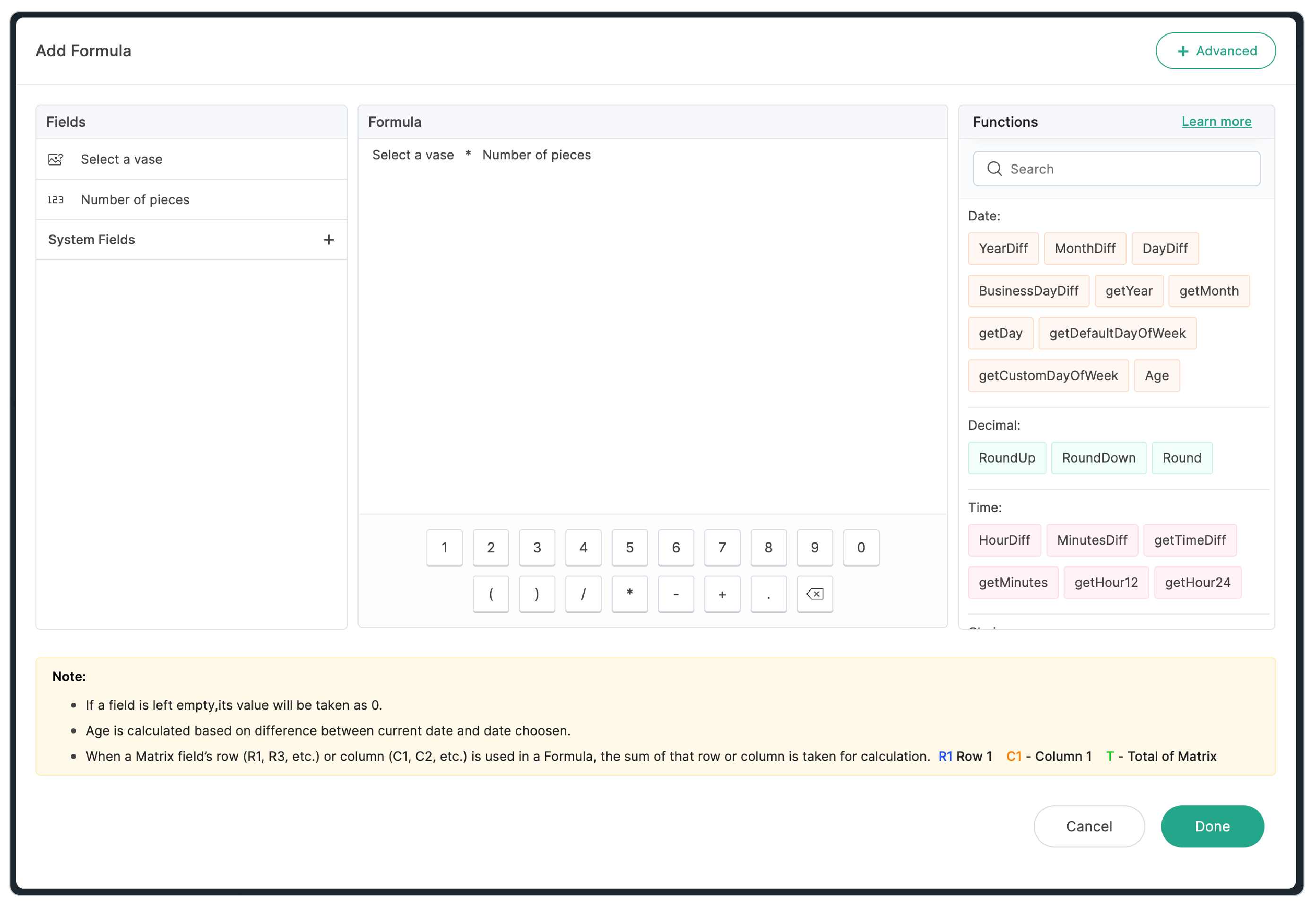
Task: Open the Learn more link
Action: (1216, 122)
